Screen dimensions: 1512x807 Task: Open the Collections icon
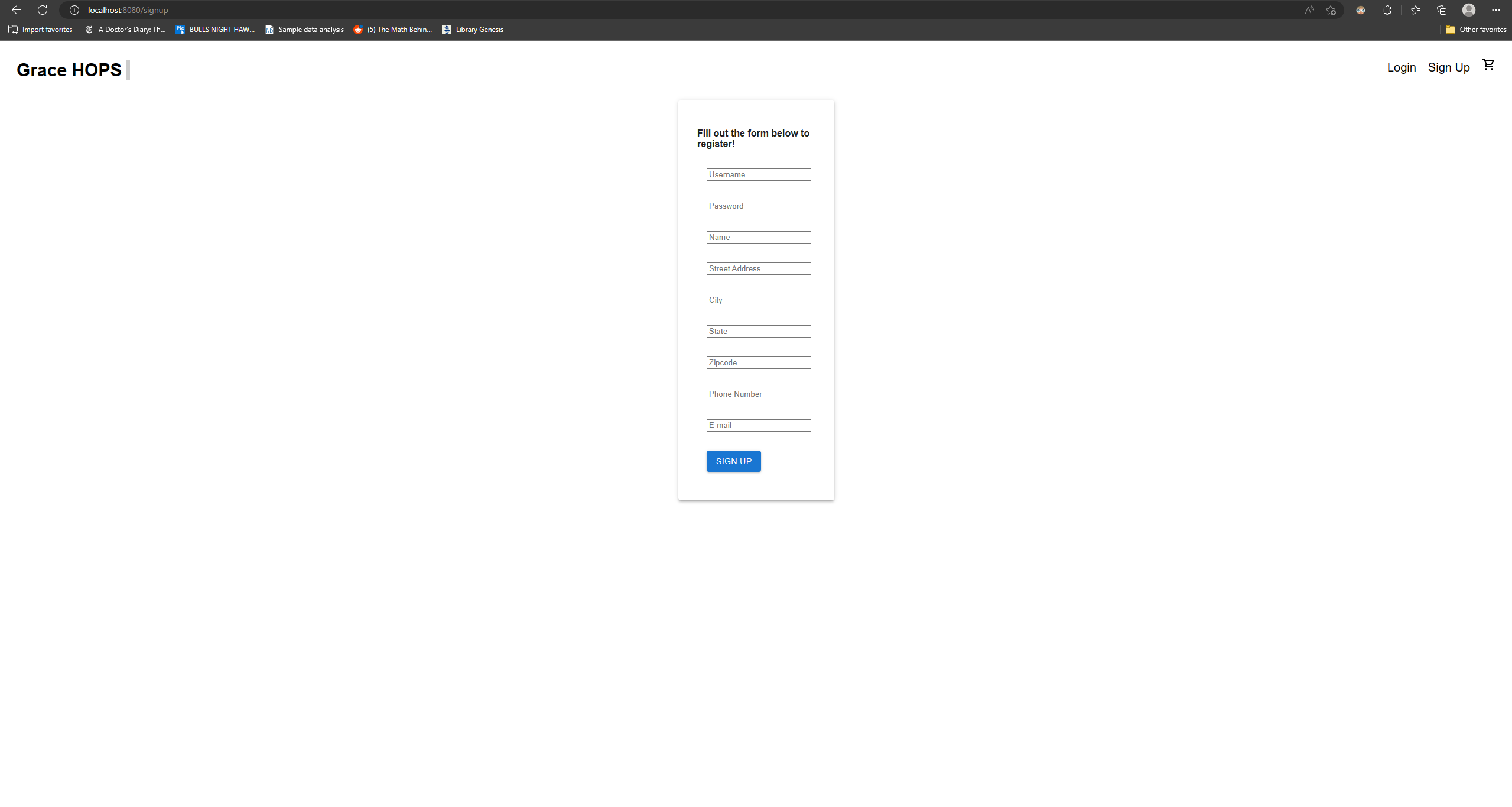[x=1441, y=10]
